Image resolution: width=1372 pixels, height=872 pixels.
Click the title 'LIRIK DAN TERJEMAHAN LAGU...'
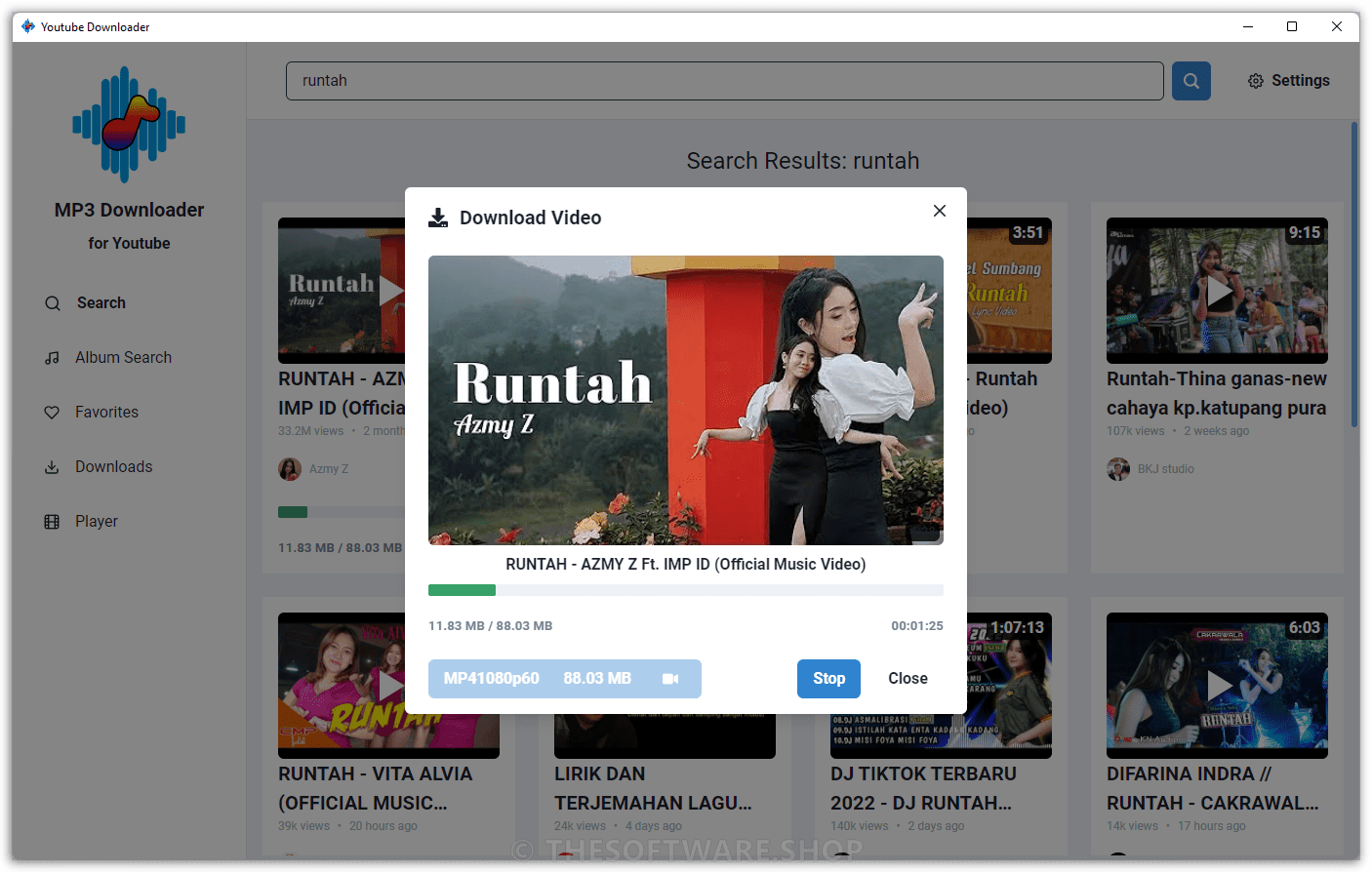[x=653, y=788]
